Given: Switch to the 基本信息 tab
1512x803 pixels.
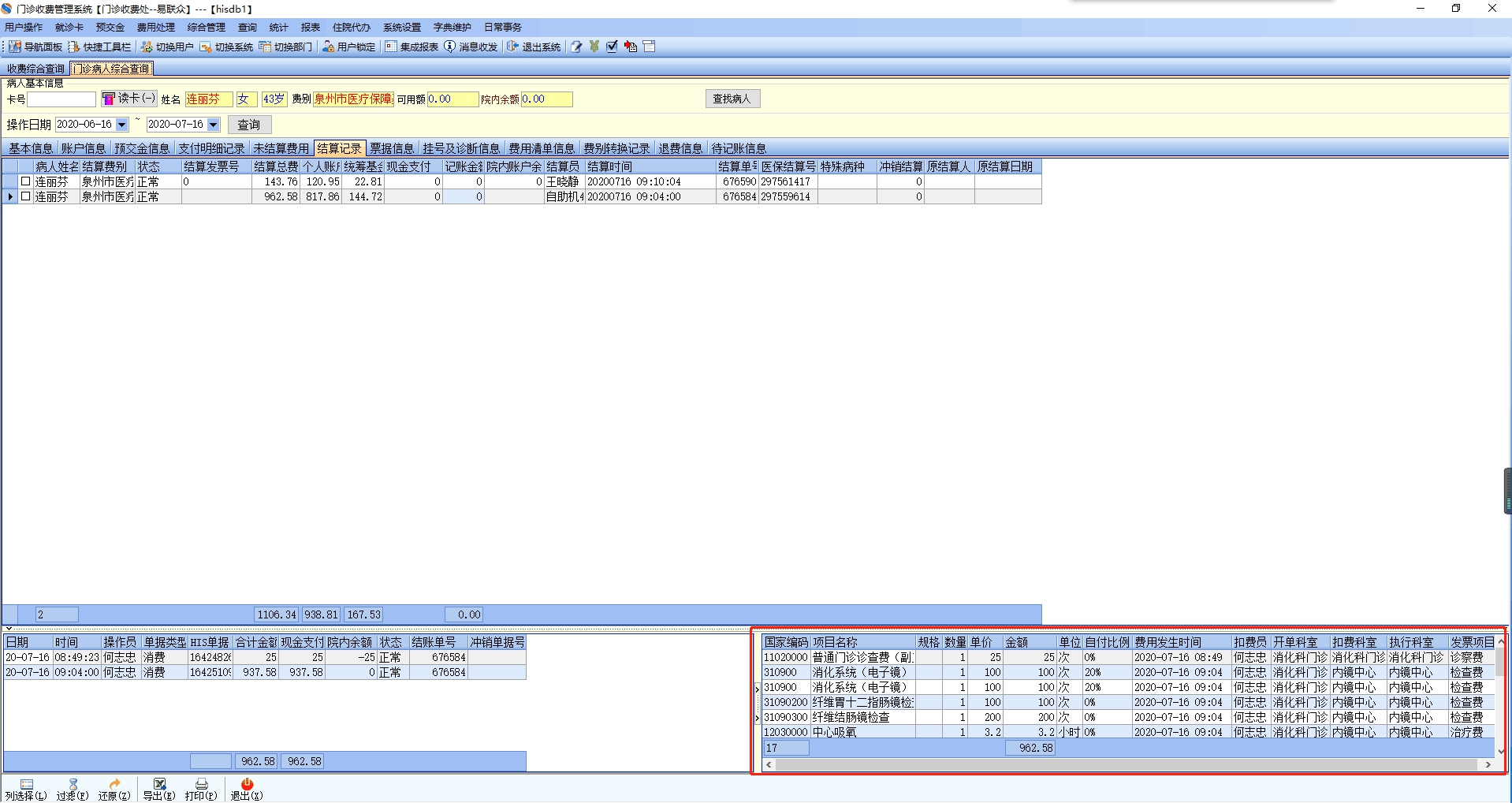Looking at the screenshot, I should (31, 148).
